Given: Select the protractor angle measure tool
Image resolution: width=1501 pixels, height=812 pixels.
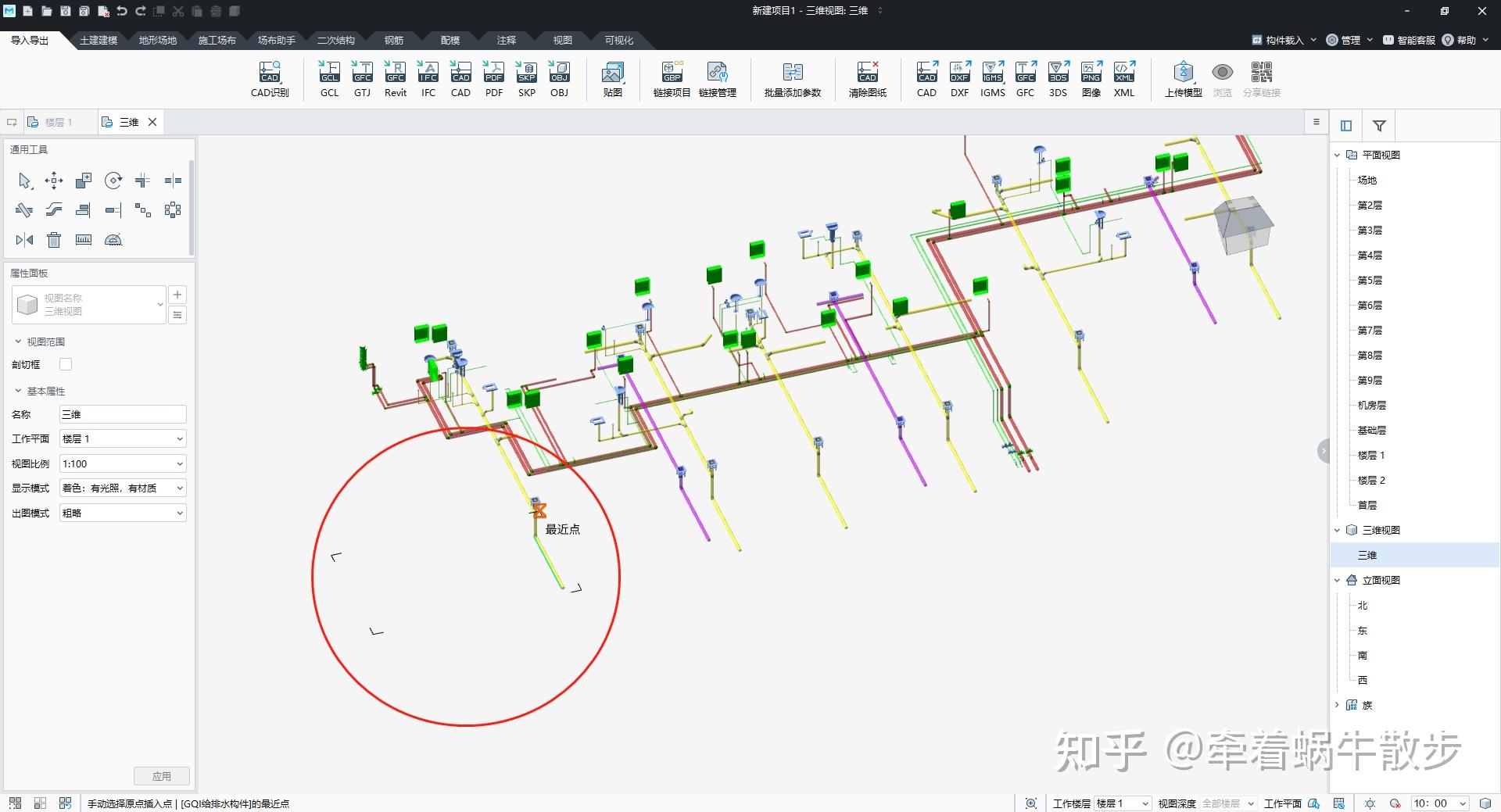Looking at the screenshot, I should tap(113, 240).
